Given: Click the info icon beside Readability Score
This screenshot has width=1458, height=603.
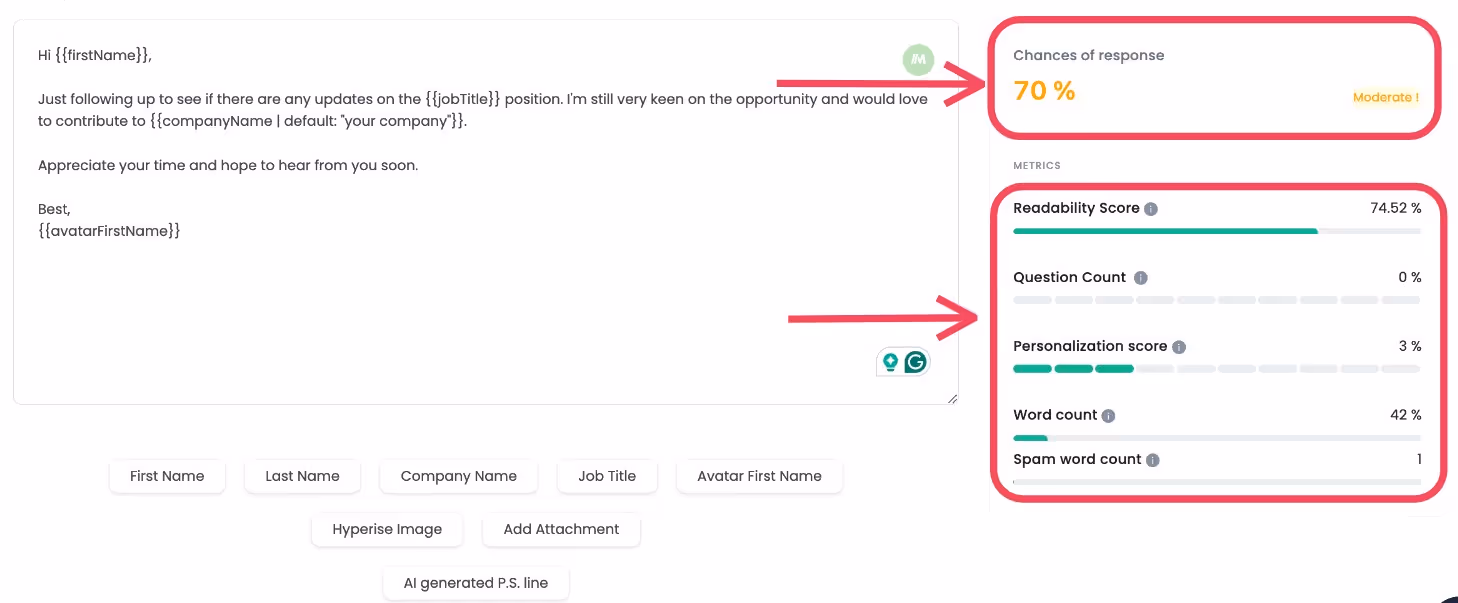Looking at the screenshot, I should tap(1150, 208).
